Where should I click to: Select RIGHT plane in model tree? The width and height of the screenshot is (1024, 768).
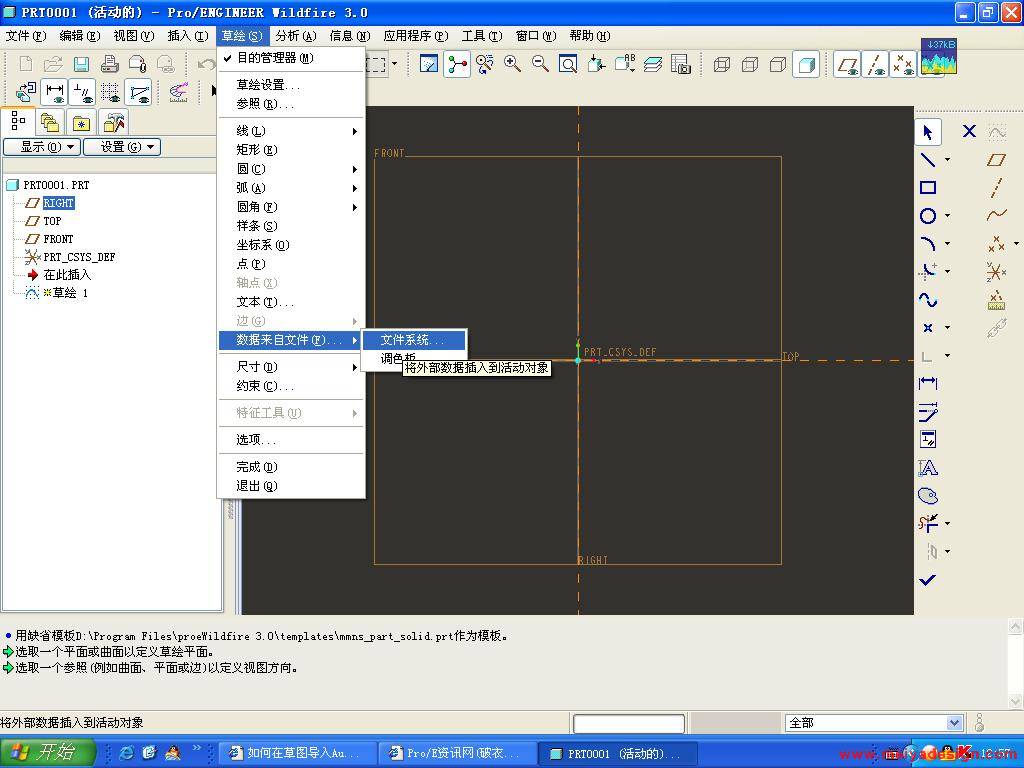(x=59, y=203)
